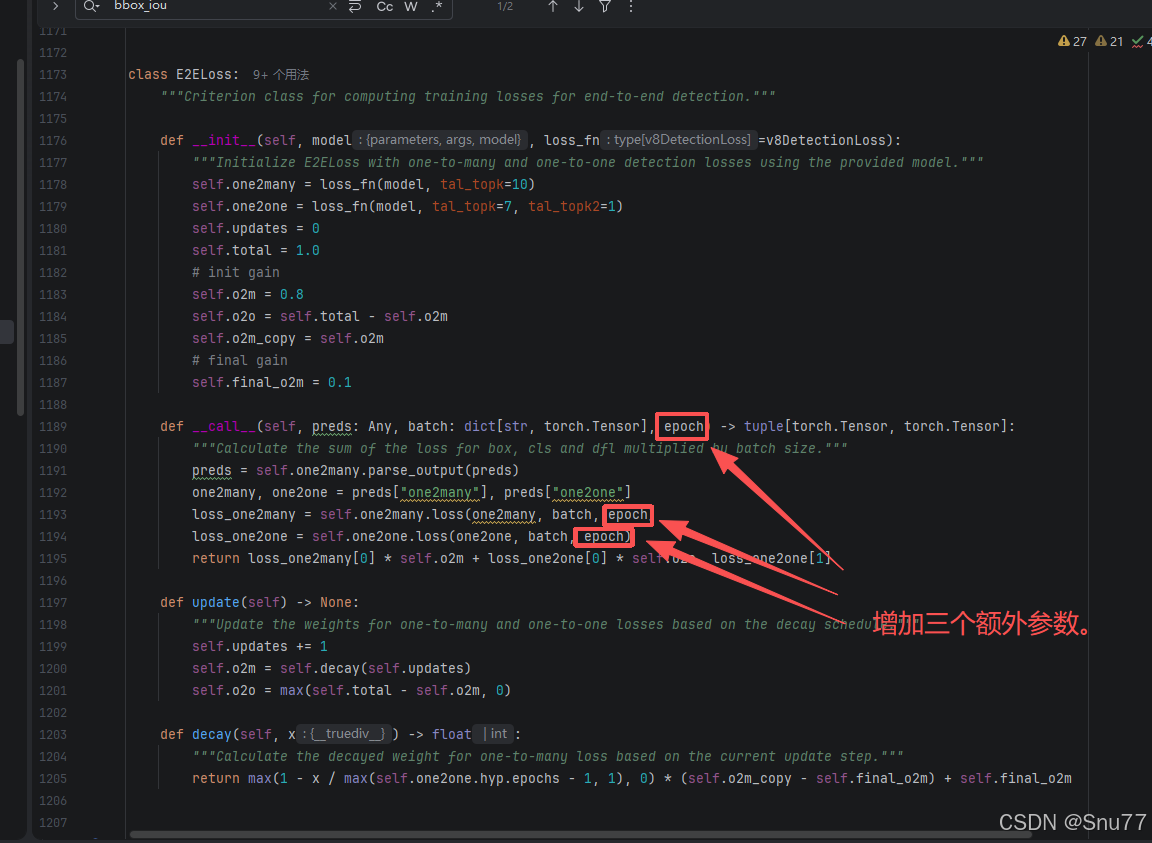
Task: Click epoch argument in one2many.loss call
Action: tap(627, 514)
